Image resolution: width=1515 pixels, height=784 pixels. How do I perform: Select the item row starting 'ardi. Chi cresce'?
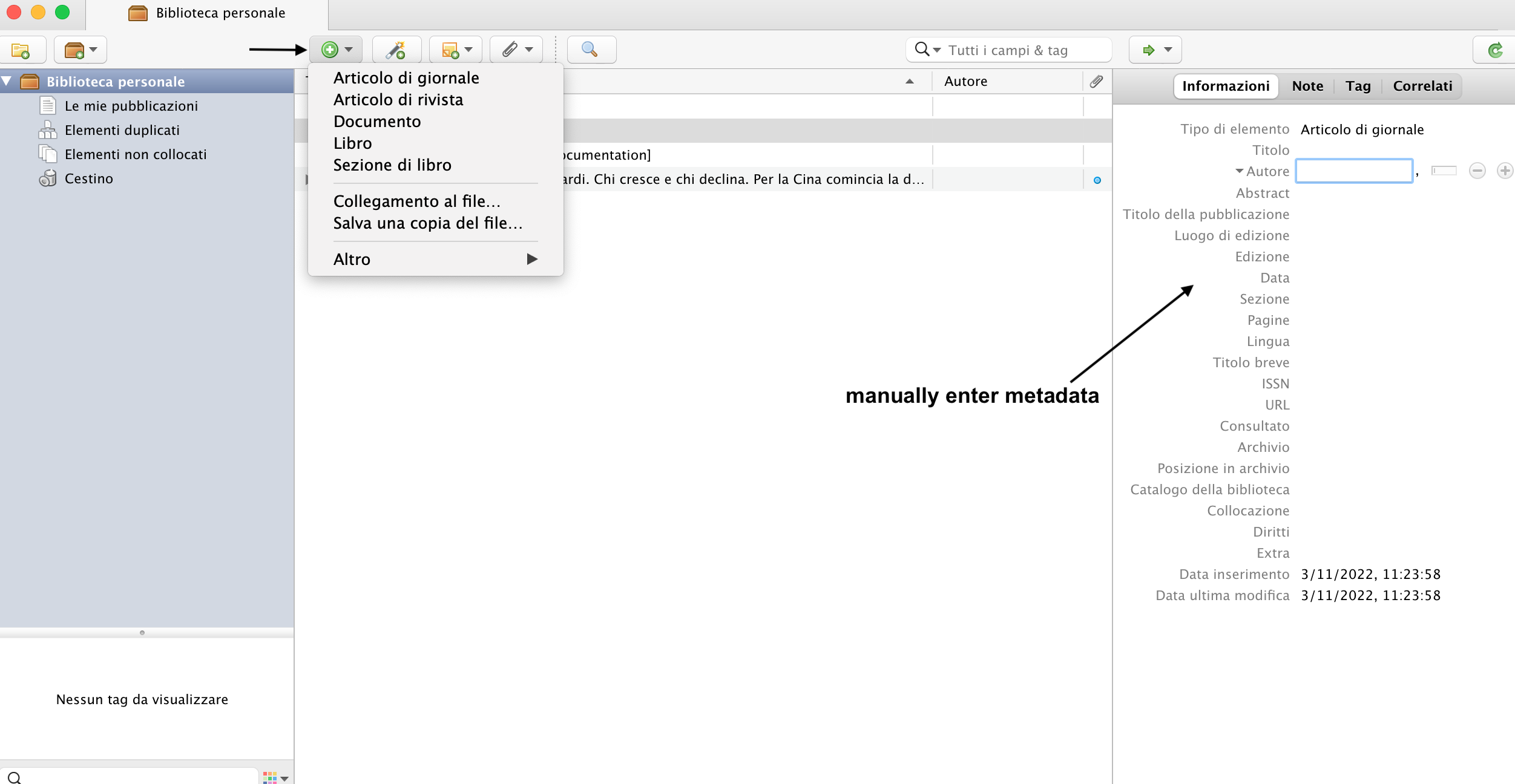coord(703,179)
